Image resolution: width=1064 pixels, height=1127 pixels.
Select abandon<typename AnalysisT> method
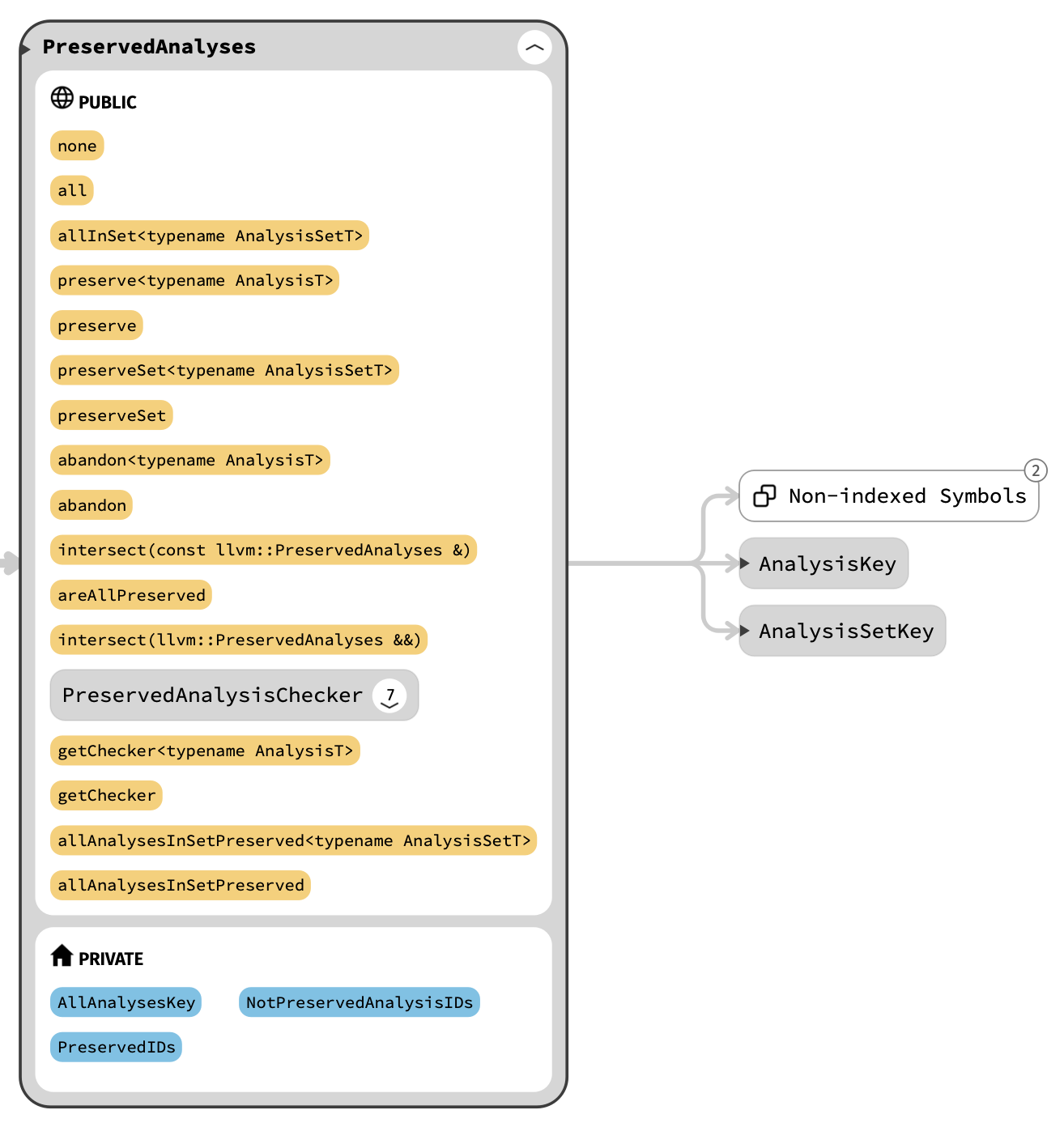click(190, 461)
